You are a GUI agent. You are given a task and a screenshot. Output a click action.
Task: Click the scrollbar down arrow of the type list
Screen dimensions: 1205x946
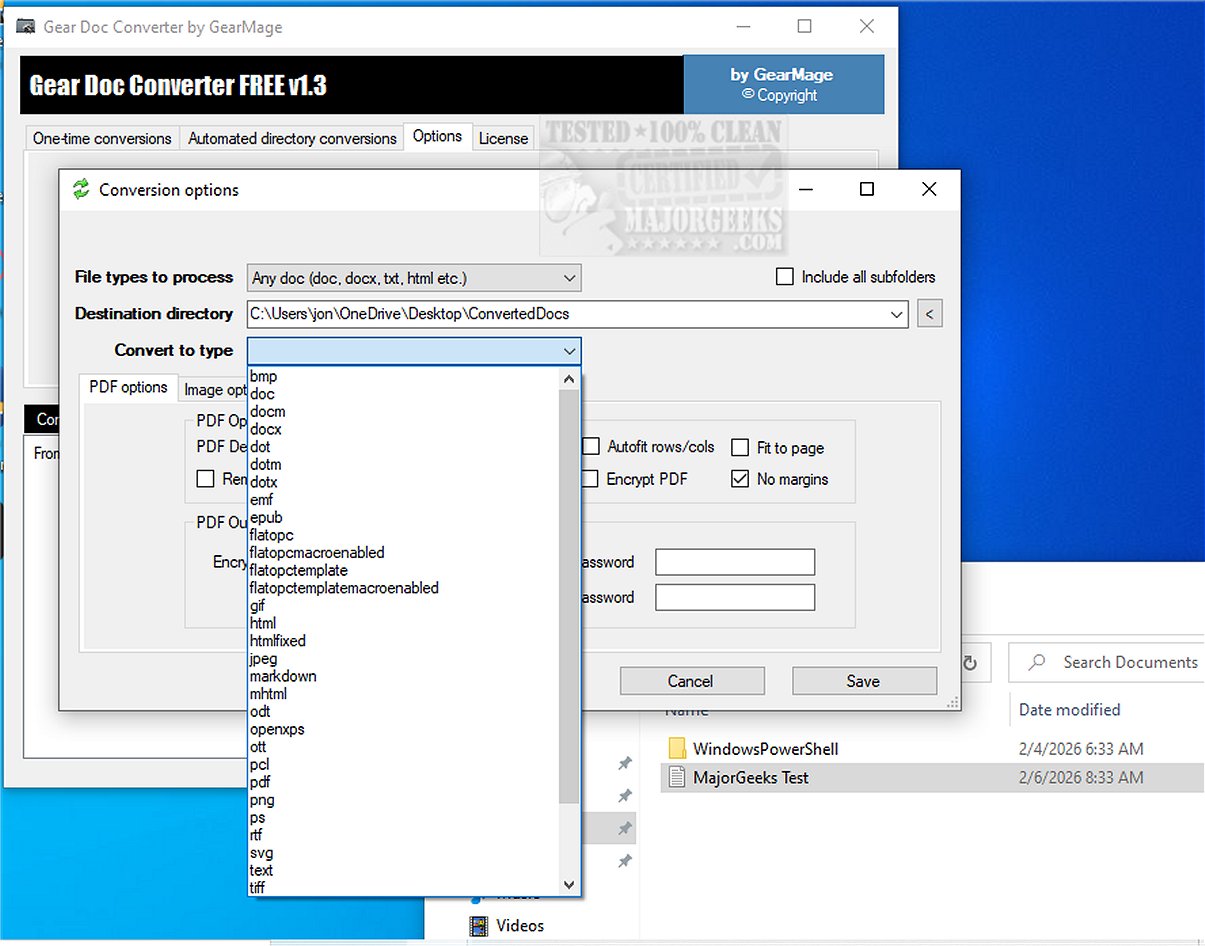(x=569, y=884)
